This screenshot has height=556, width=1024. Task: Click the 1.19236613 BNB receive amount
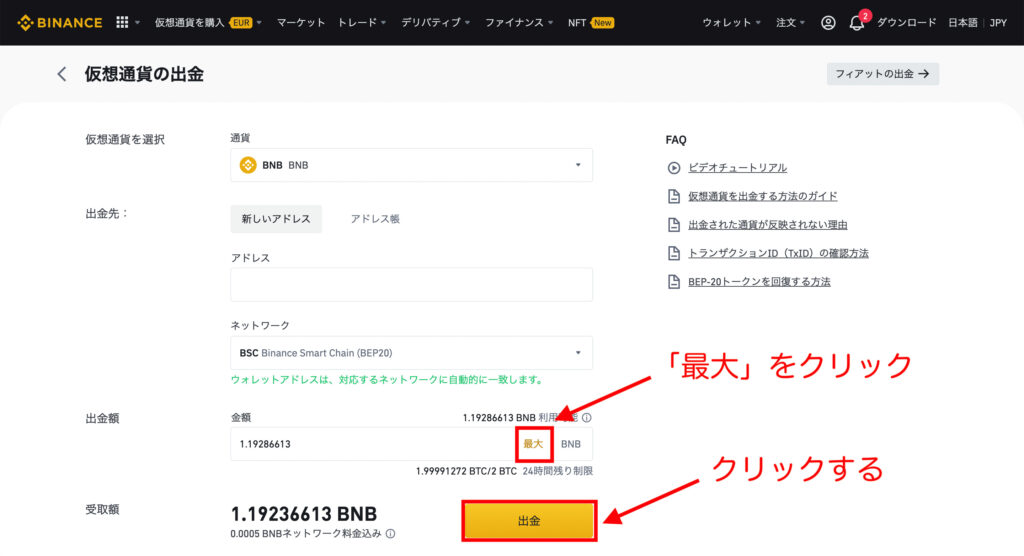(304, 514)
